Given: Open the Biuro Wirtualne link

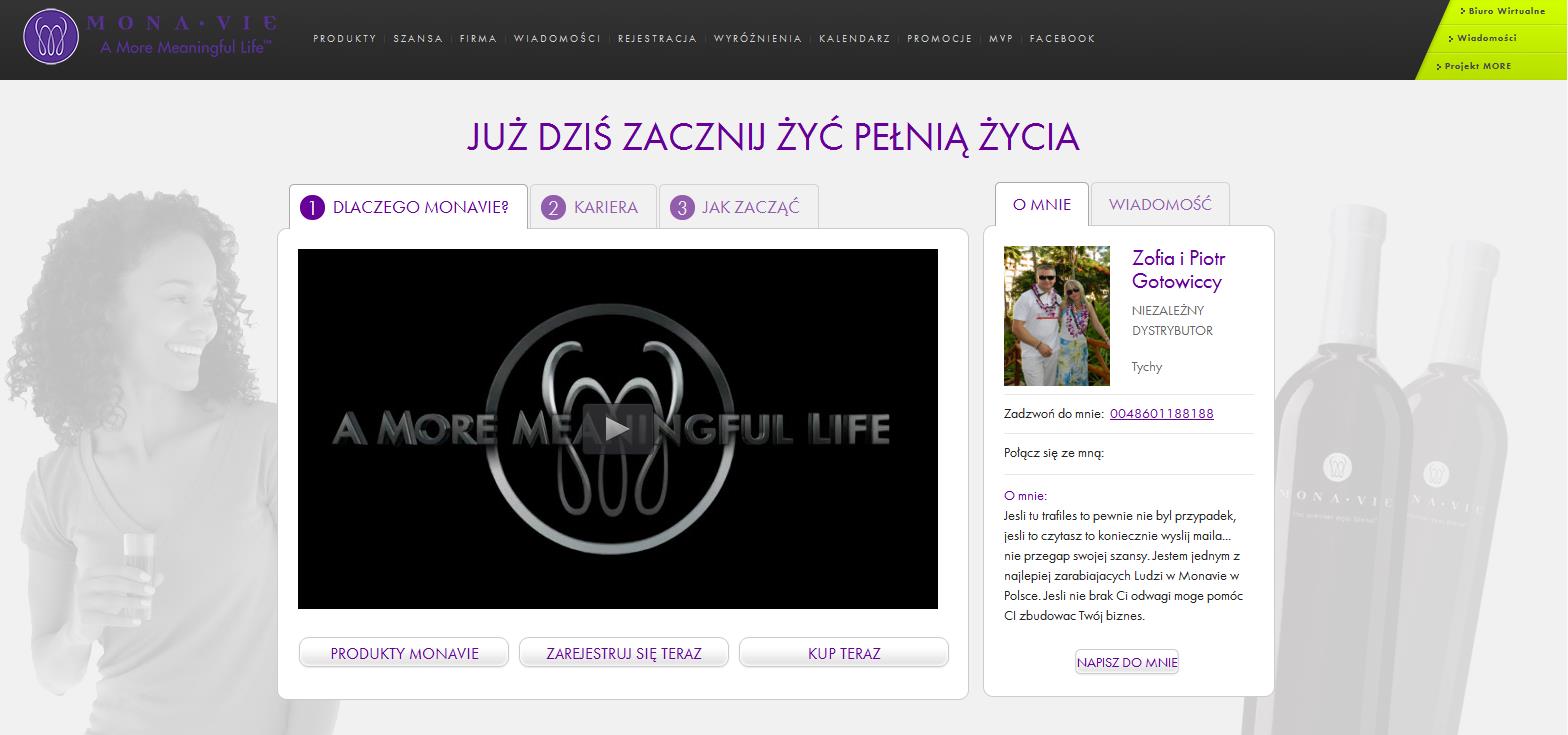Looking at the screenshot, I should click(x=1506, y=11).
